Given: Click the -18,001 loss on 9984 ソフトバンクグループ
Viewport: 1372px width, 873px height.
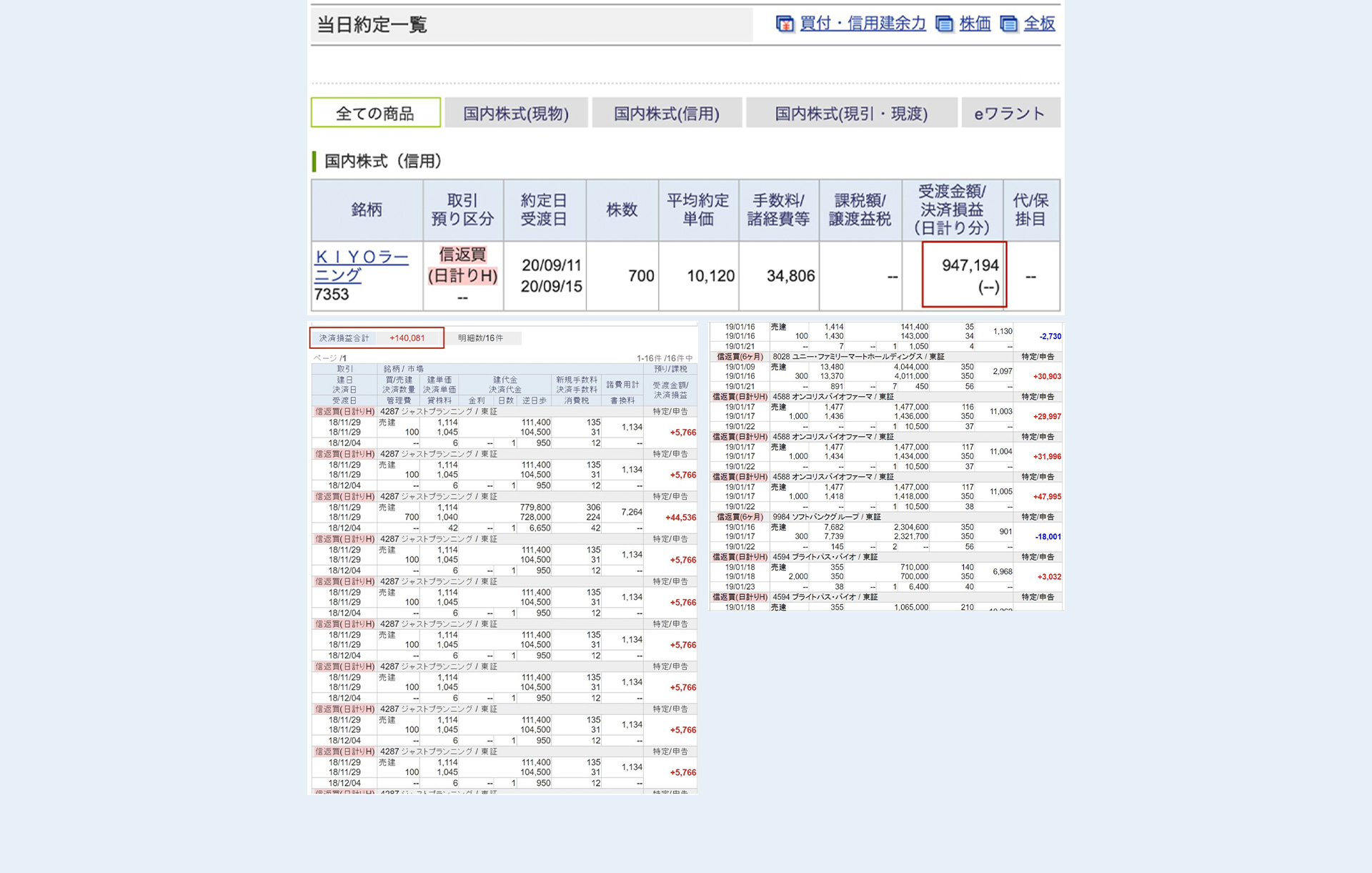Looking at the screenshot, I should (x=1049, y=537).
